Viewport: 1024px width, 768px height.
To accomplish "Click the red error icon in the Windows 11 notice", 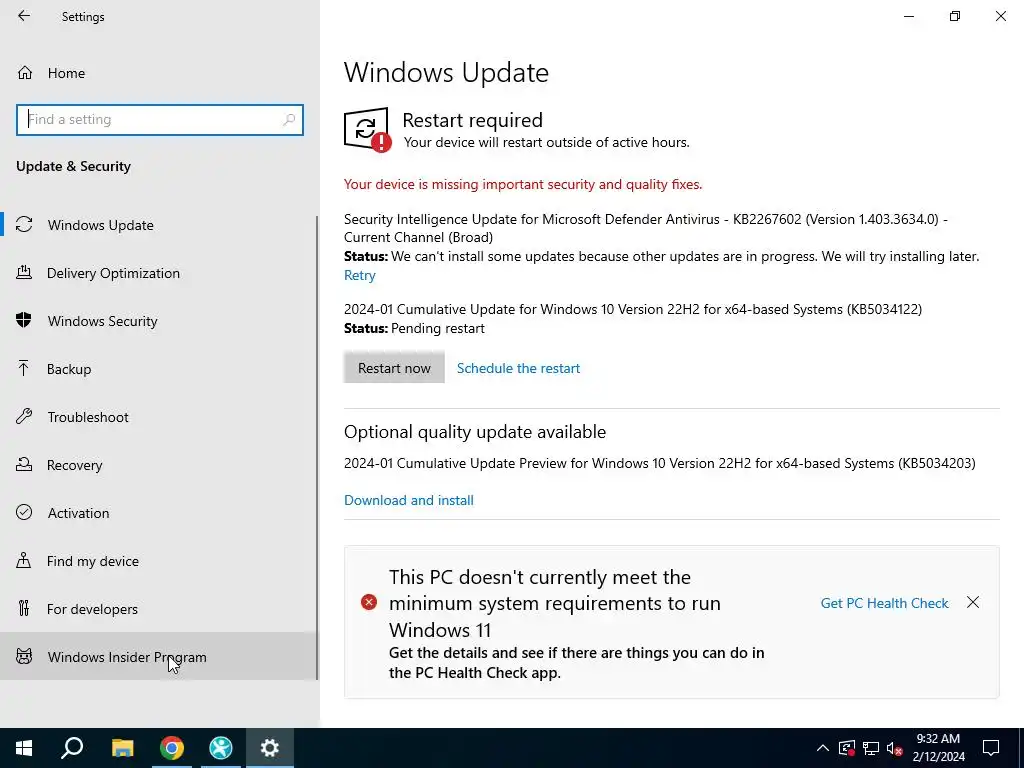I will coord(369,602).
